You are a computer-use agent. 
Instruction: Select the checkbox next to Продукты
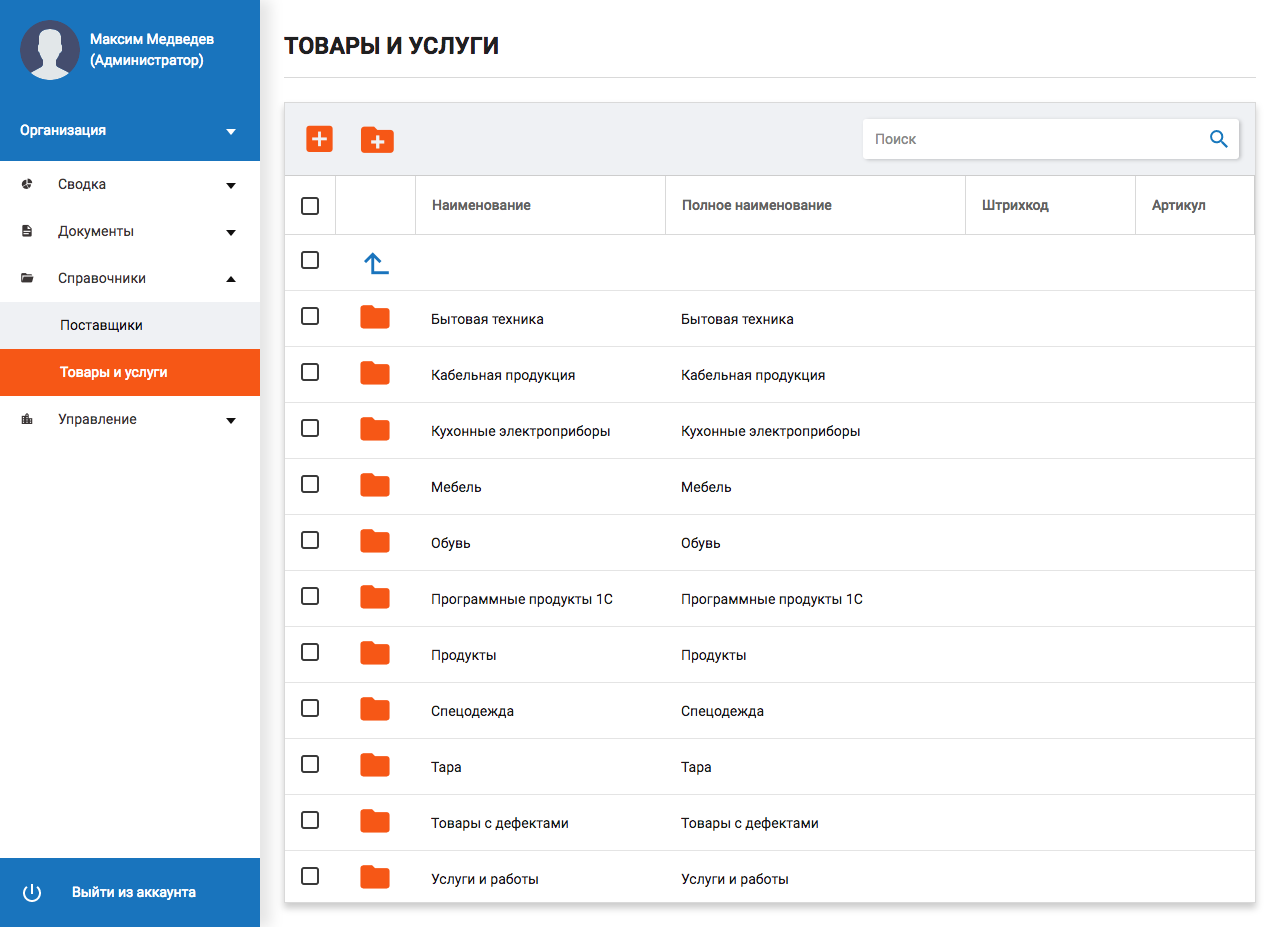pyautogui.click(x=310, y=652)
